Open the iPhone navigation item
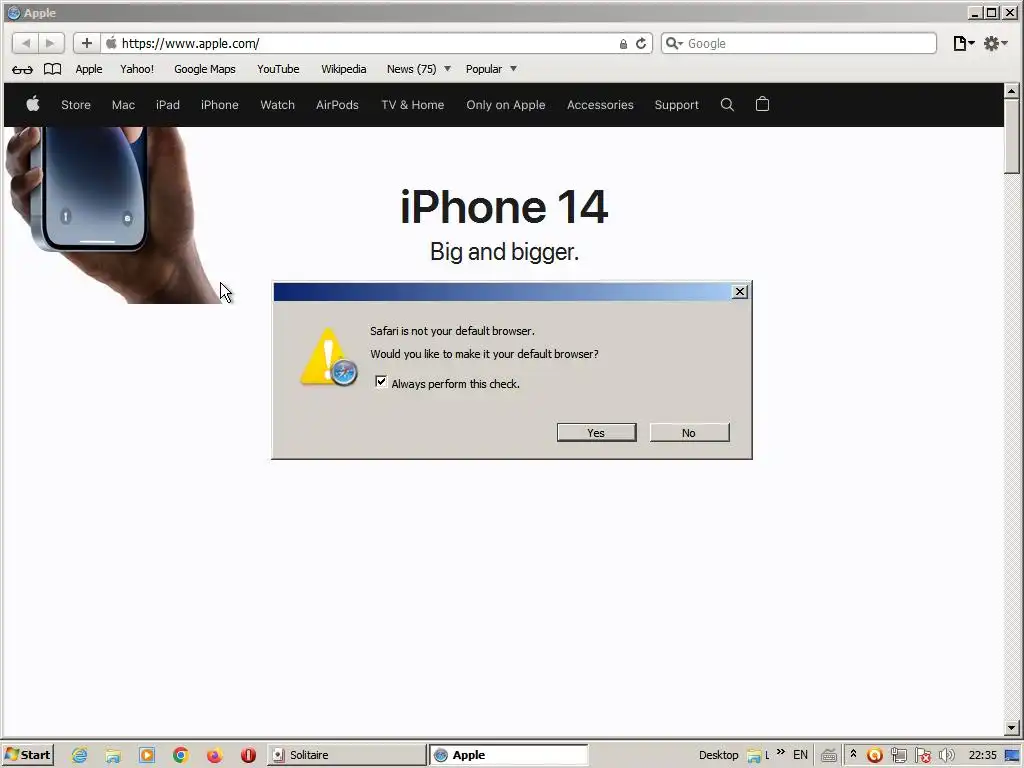Viewport: 1024px width, 768px height. point(219,104)
